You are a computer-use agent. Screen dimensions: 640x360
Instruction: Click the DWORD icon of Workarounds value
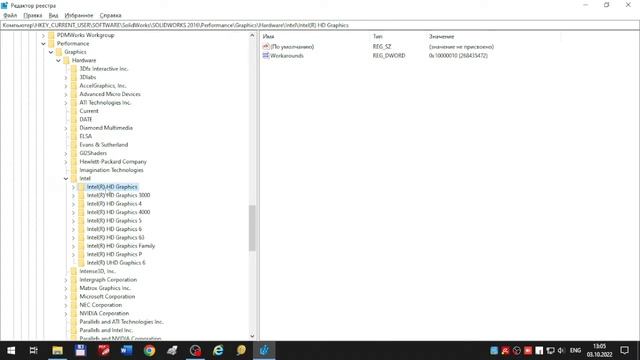266,56
